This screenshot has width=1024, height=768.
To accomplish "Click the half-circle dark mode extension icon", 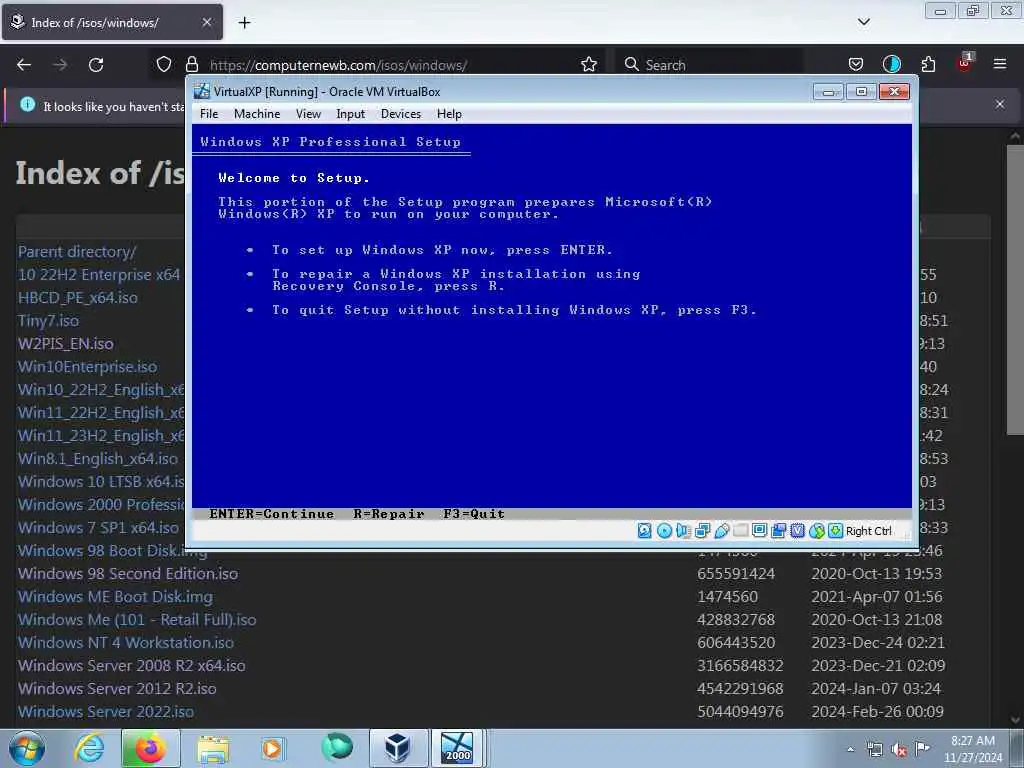I will (891, 64).
